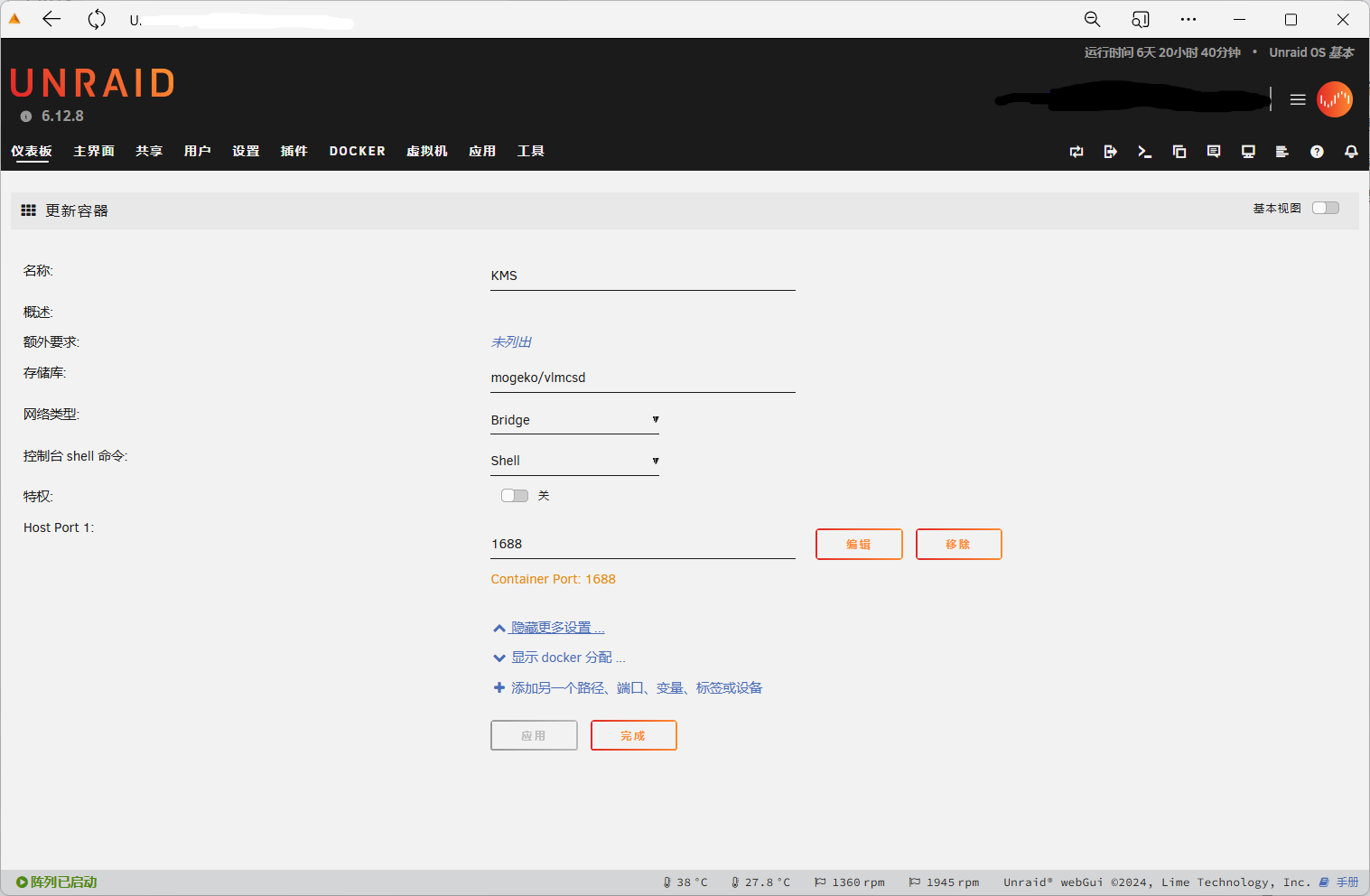The width and height of the screenshot is (1370, 896).
Task: Click the 运行时间 uptime text
Action: 1162,52
